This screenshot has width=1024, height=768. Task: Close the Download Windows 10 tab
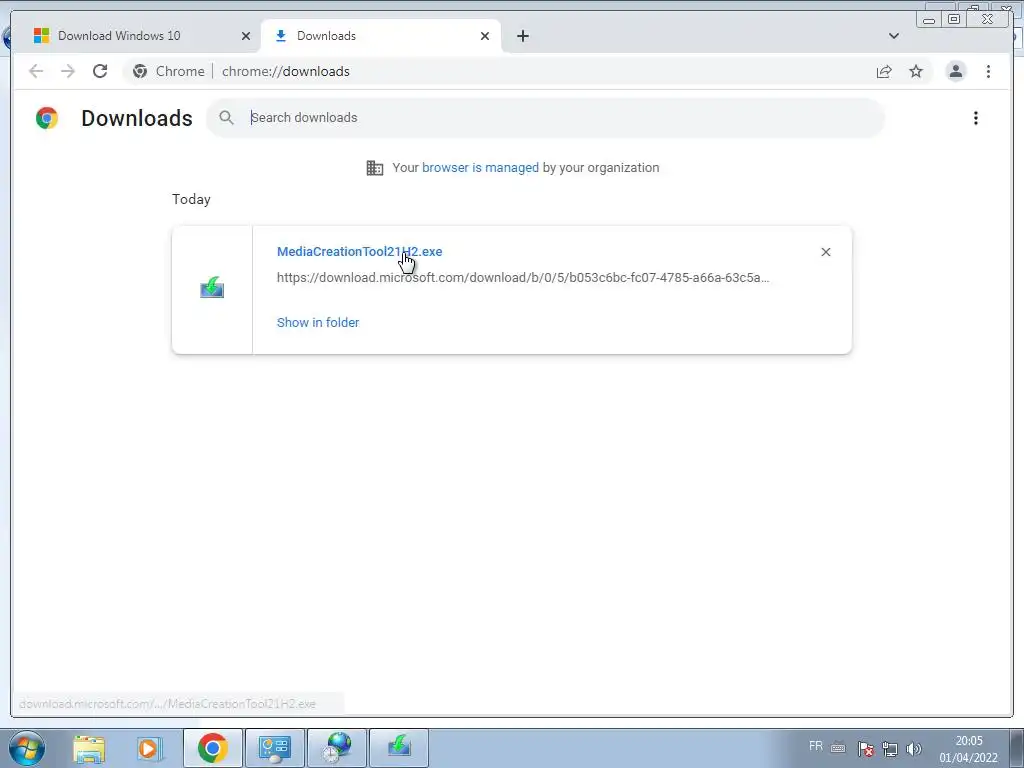tap(246, 36)
